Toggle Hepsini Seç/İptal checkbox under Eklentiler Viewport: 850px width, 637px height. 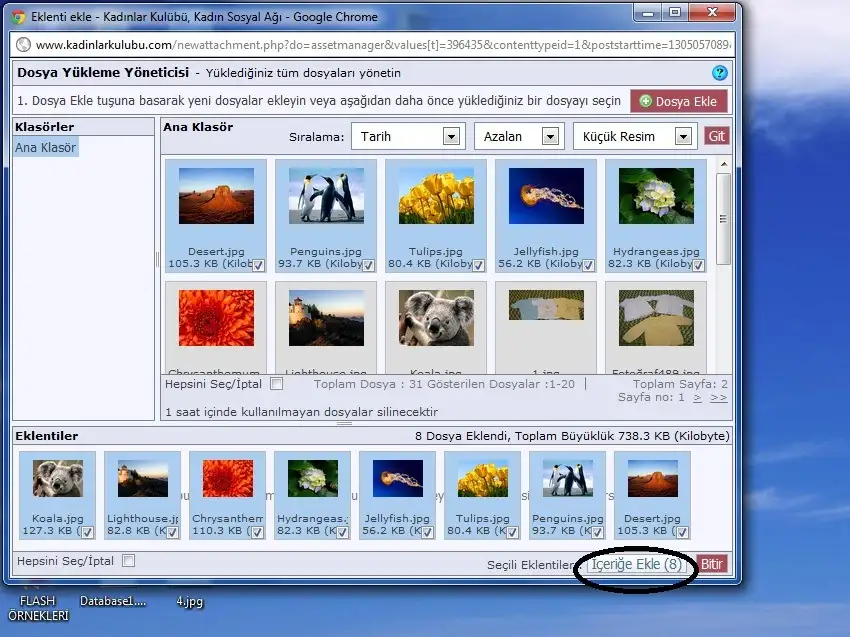pos(128,561)
